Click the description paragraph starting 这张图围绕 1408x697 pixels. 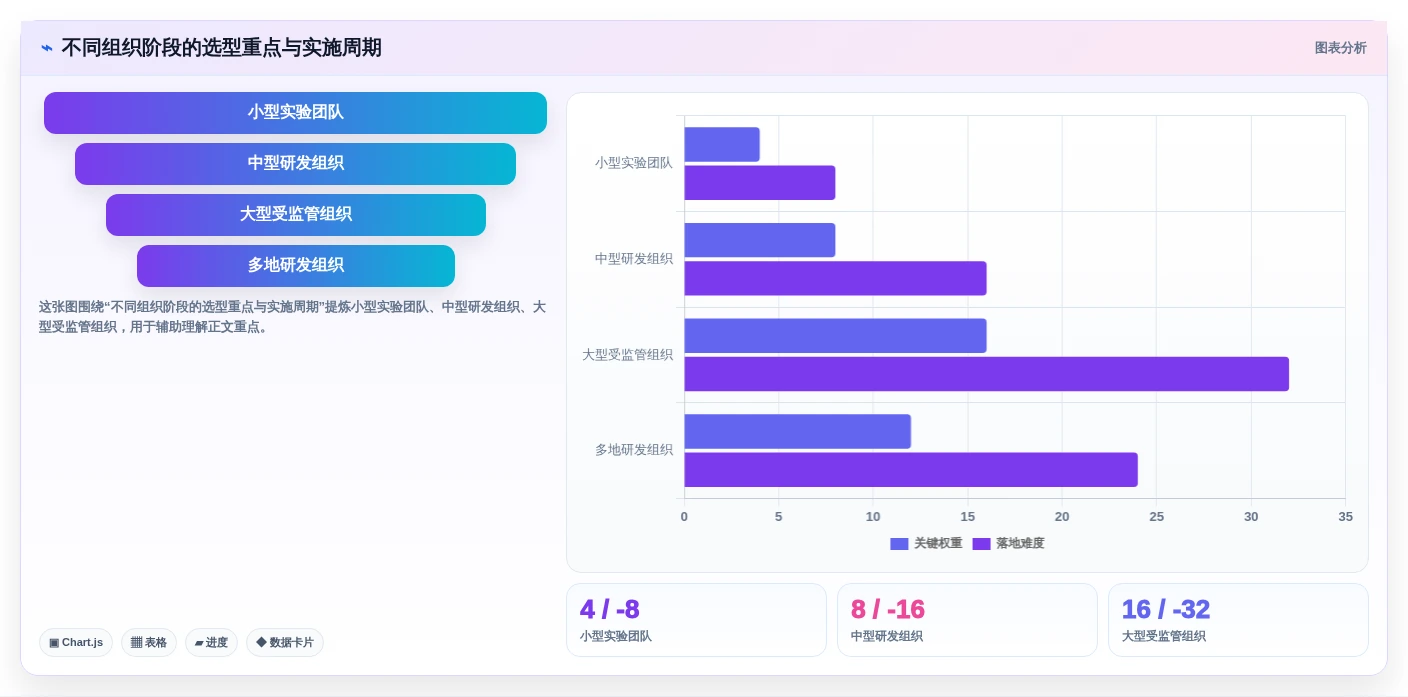point(292,317)
